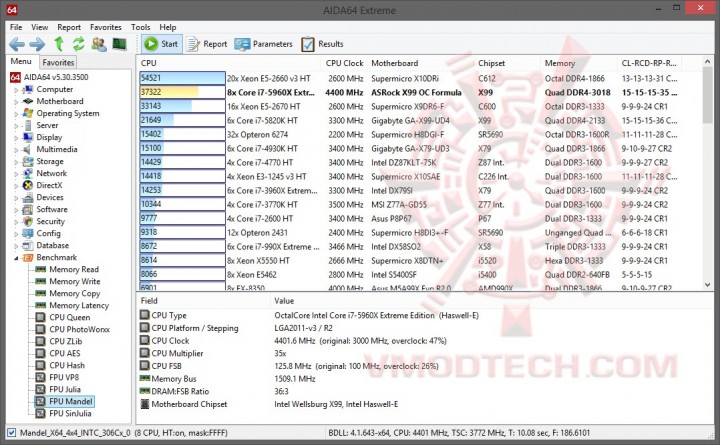Open the Favorites menu

(106, 27)
